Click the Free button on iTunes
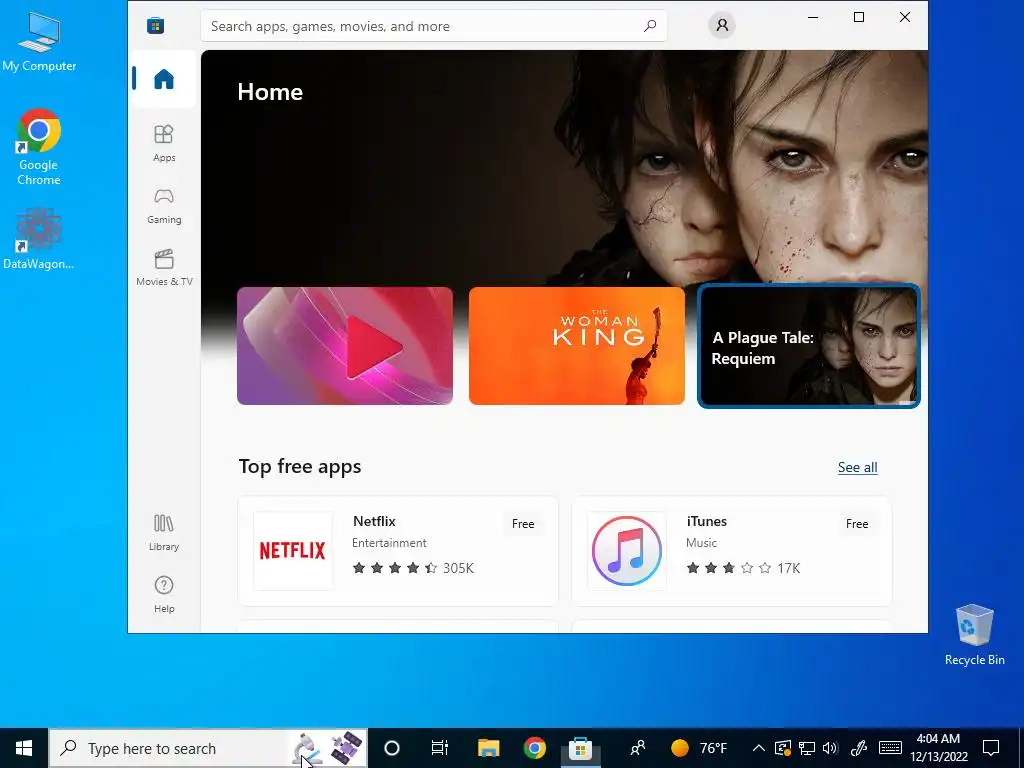 click(x=857, y=524)
